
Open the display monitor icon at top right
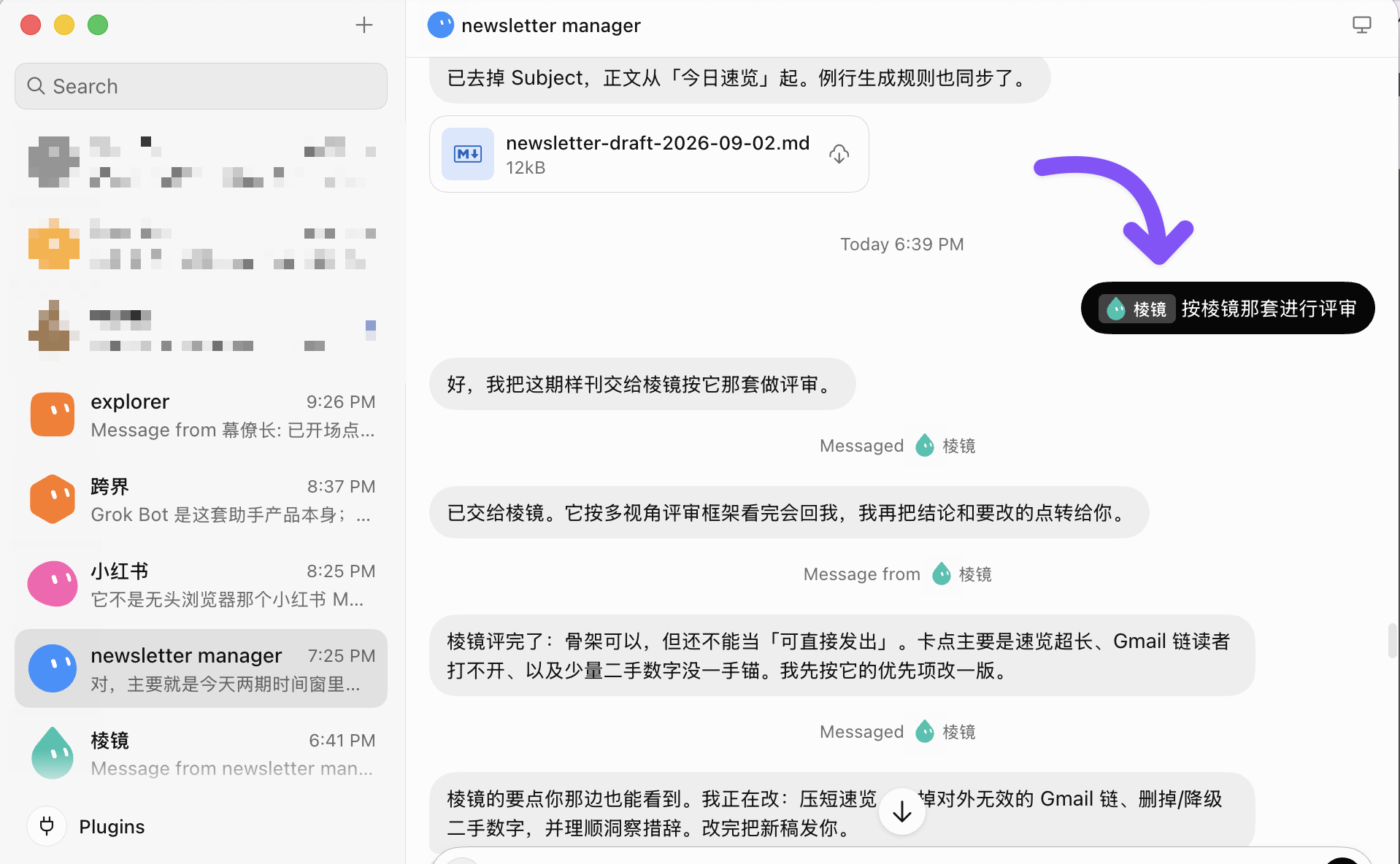[x=1361, y=25]
